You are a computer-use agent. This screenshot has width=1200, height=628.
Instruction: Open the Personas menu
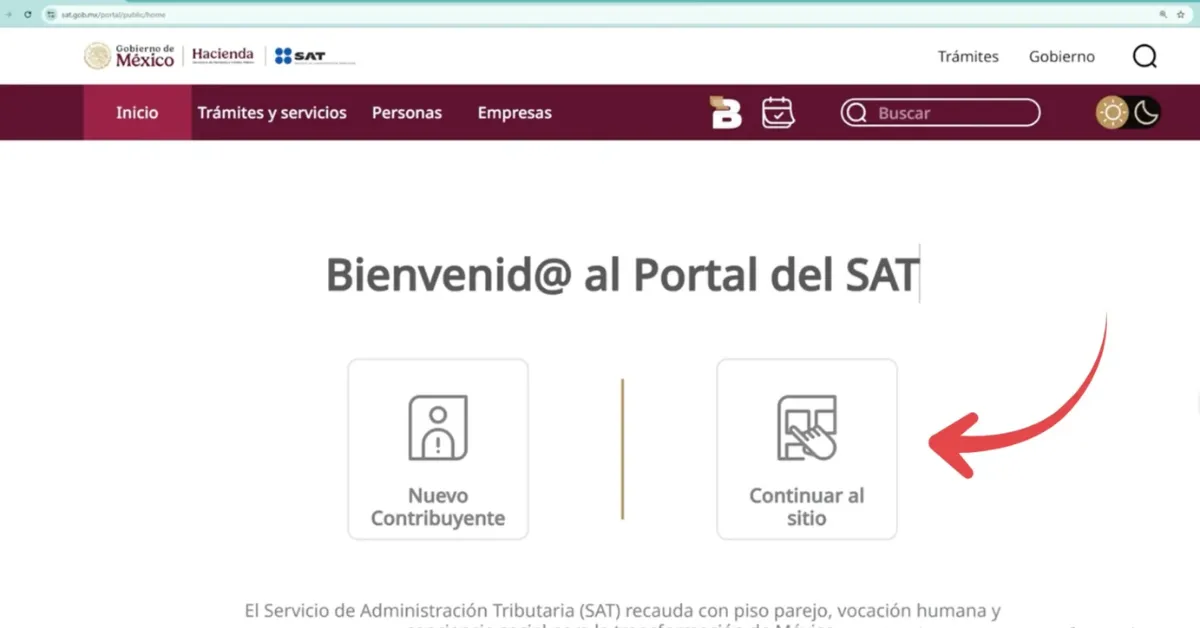click(x=407, y=113)
